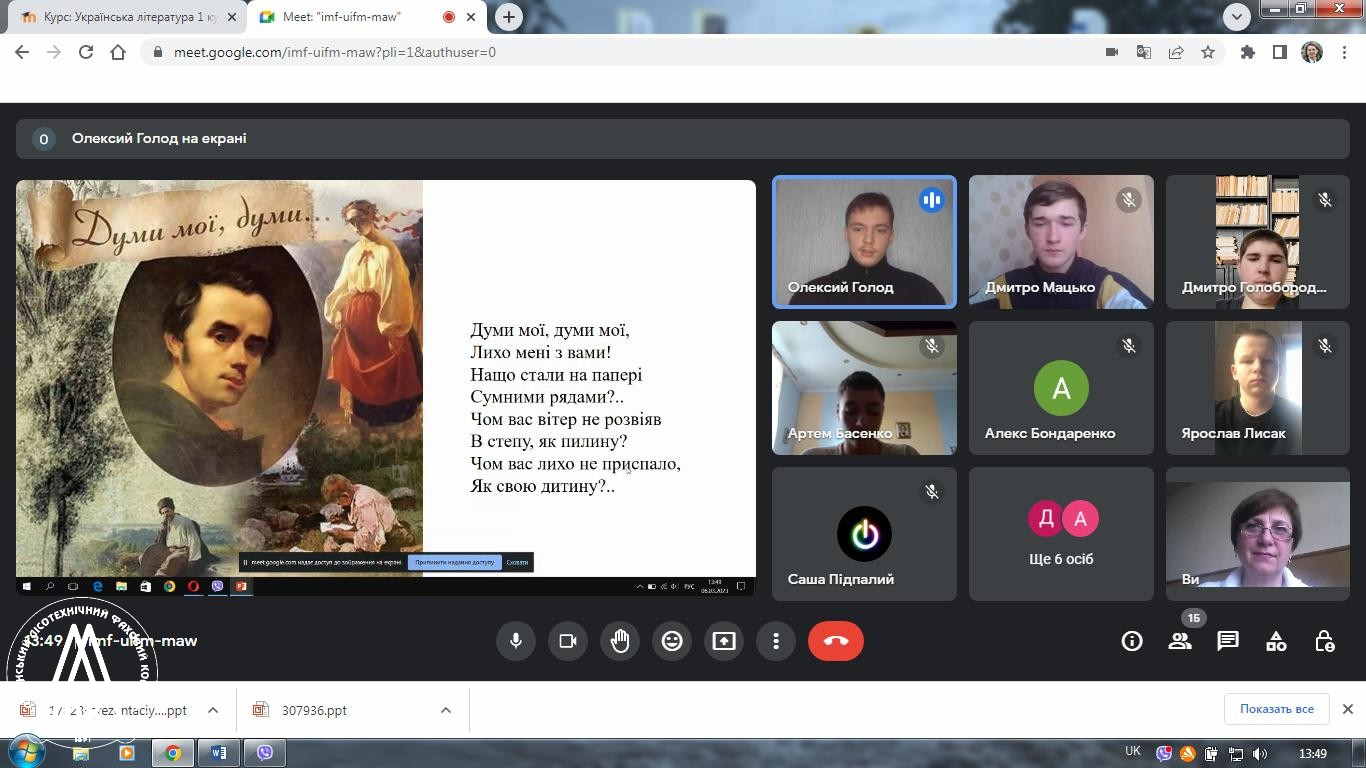This screenshot has height=768, width=1366.
Task: Translate this page icon
Action: 1144,52
